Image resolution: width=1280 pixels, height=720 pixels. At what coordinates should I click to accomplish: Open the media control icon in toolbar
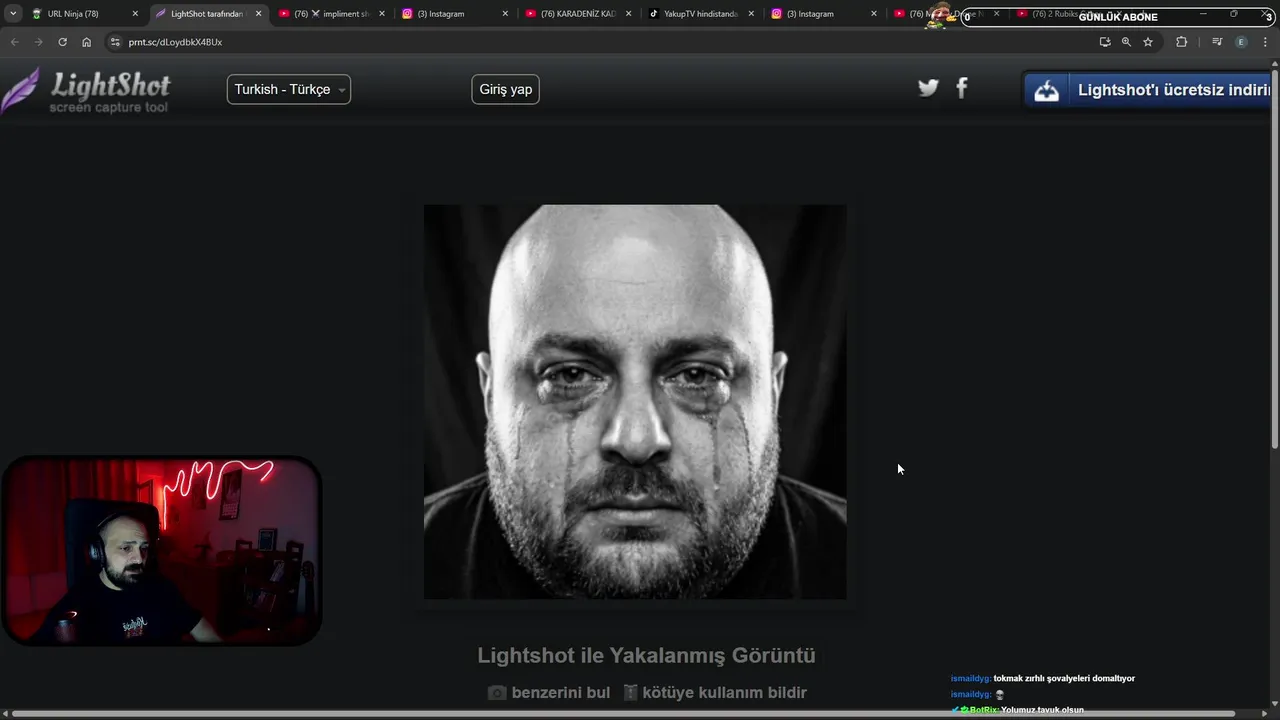click(1216, 42)
